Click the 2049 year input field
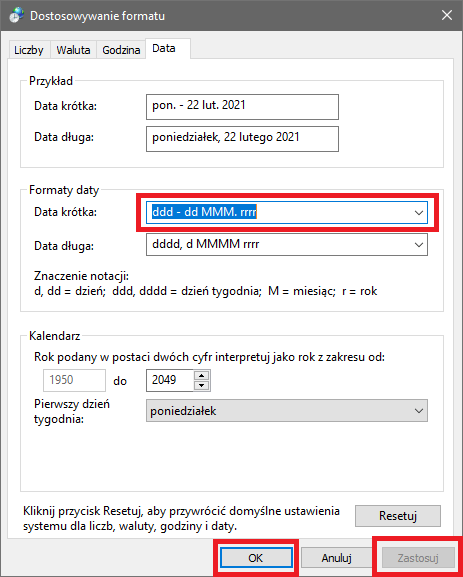Screen dimensions: 463x577 coord(170,380)
